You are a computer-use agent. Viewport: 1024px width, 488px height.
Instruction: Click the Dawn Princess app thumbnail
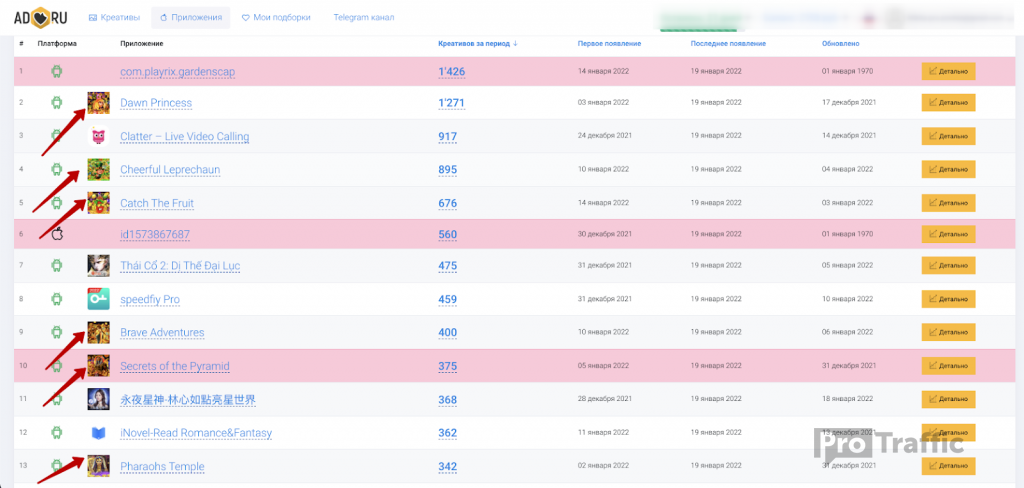click(98, 103)
